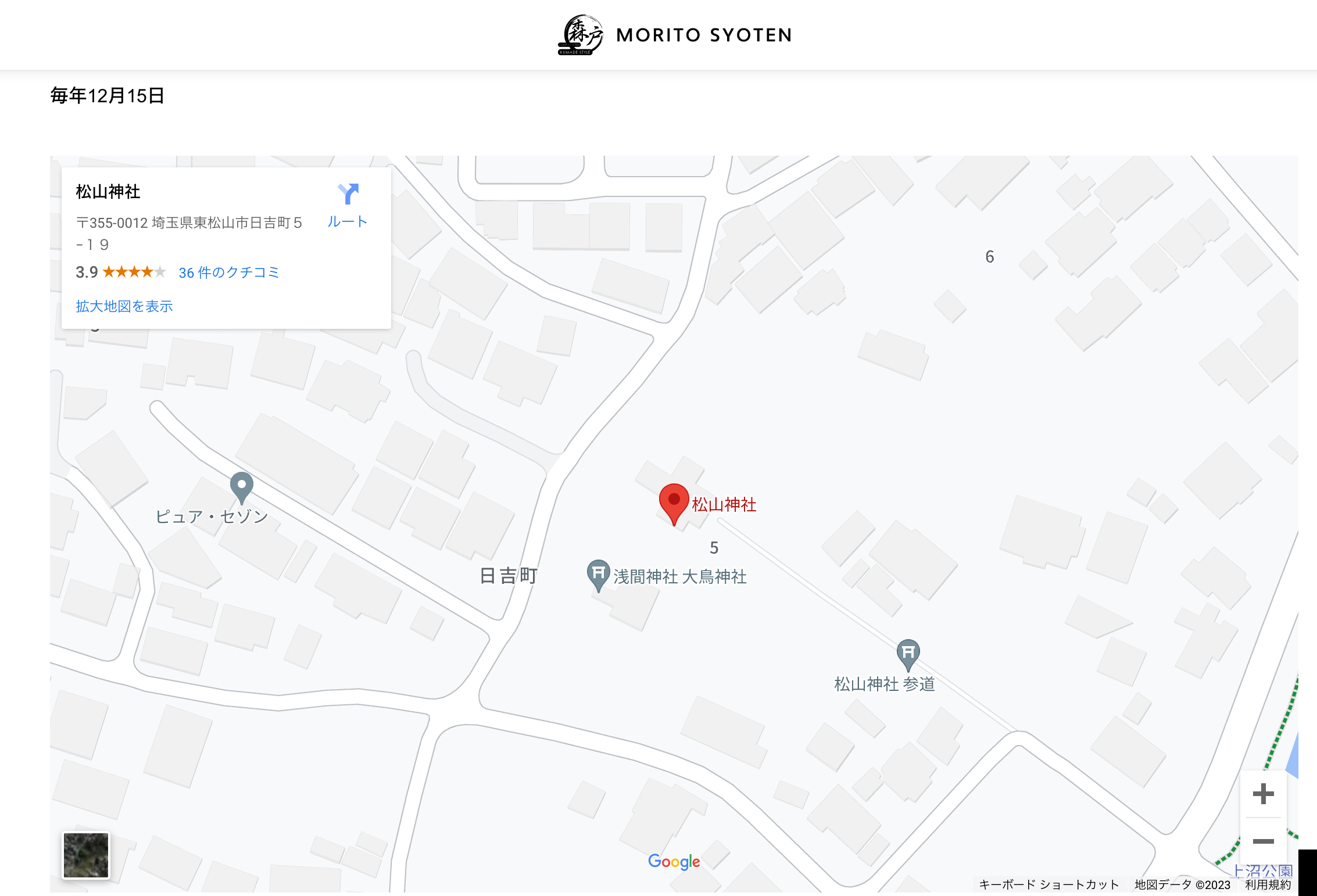Zoom out with the minus button
This screenshot has height=896, width=1317.
[1263, 841]
